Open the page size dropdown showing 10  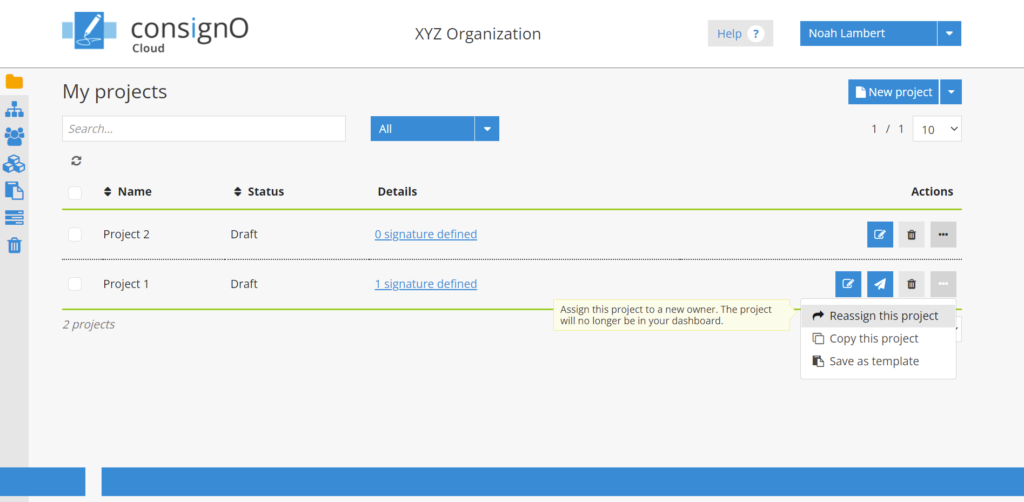coord(937,129)
